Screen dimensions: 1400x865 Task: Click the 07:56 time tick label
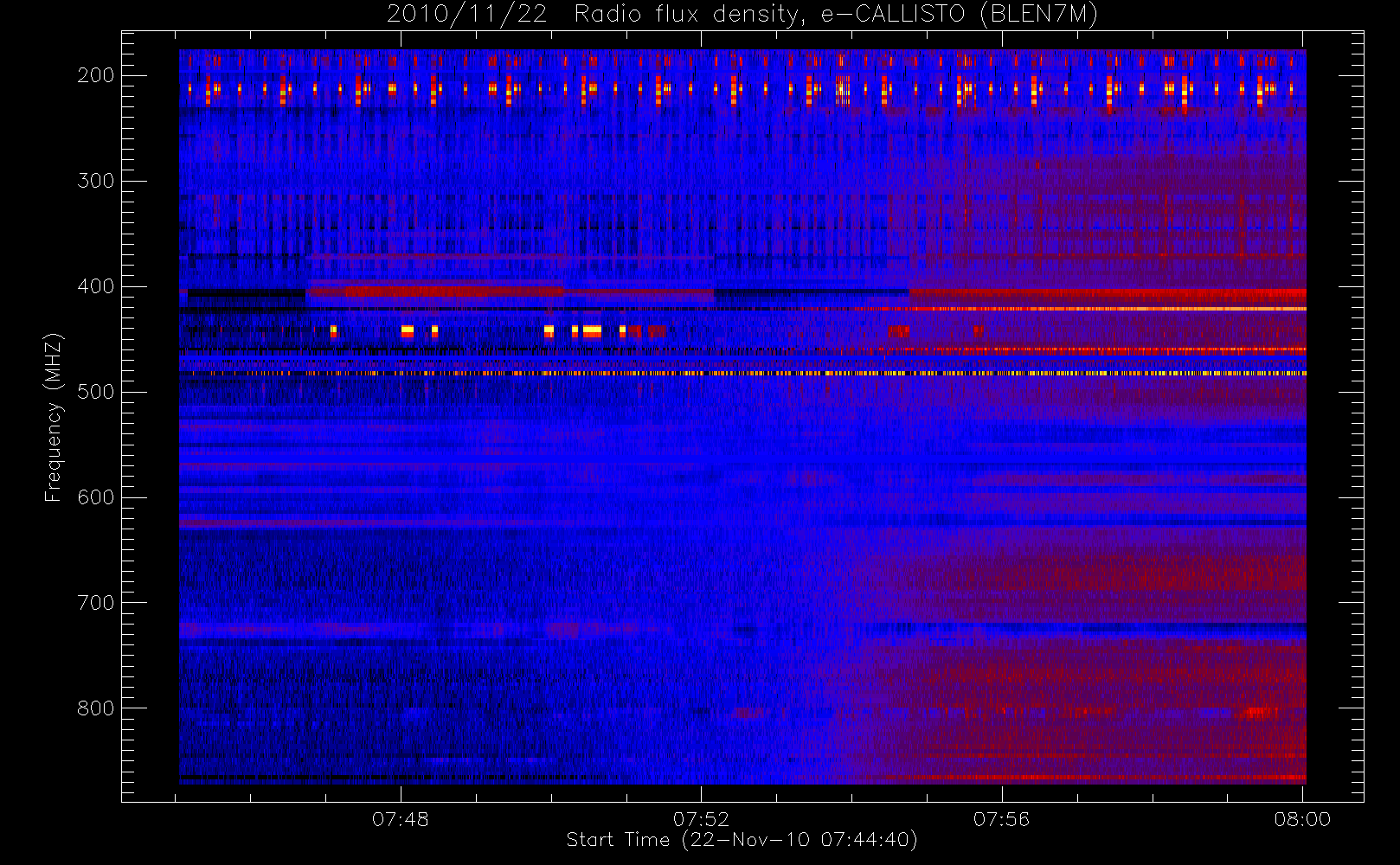[x=1002, y=819]
